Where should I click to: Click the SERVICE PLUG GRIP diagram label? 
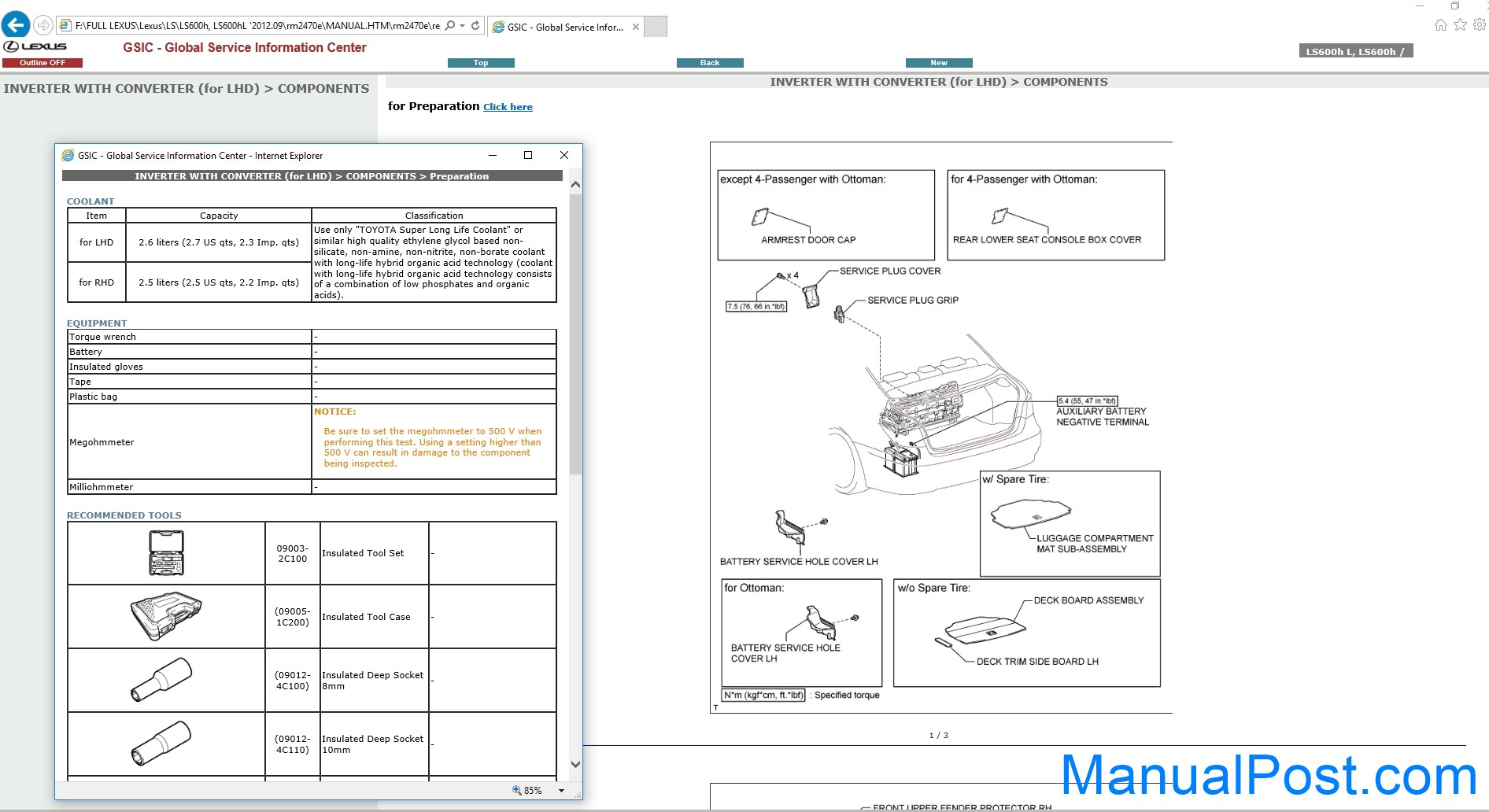click(913, 301)
